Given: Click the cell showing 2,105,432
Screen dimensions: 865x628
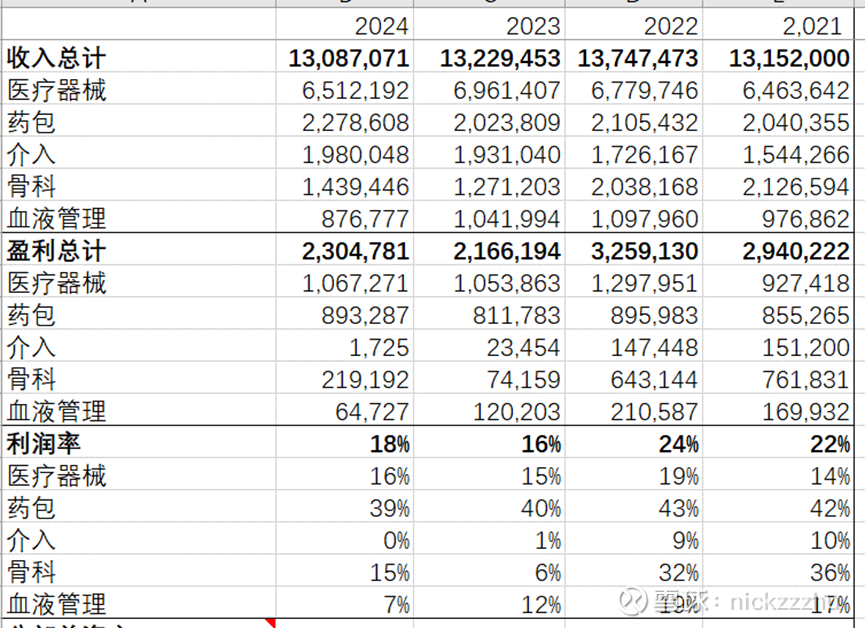Looking at the screenshot, I should 634,122.
